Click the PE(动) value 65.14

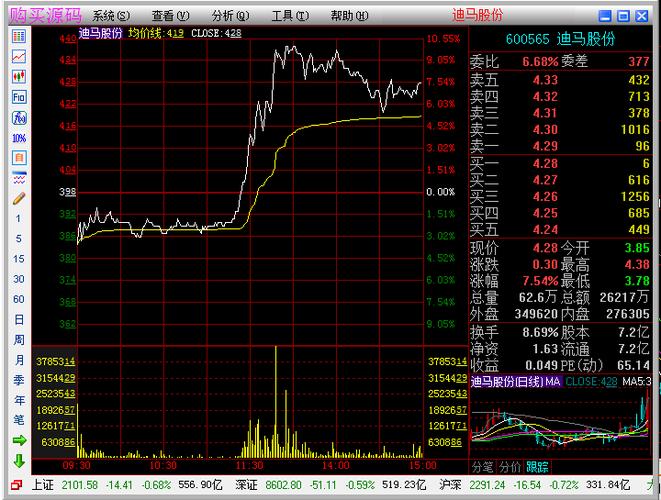[x=633, y=365]
